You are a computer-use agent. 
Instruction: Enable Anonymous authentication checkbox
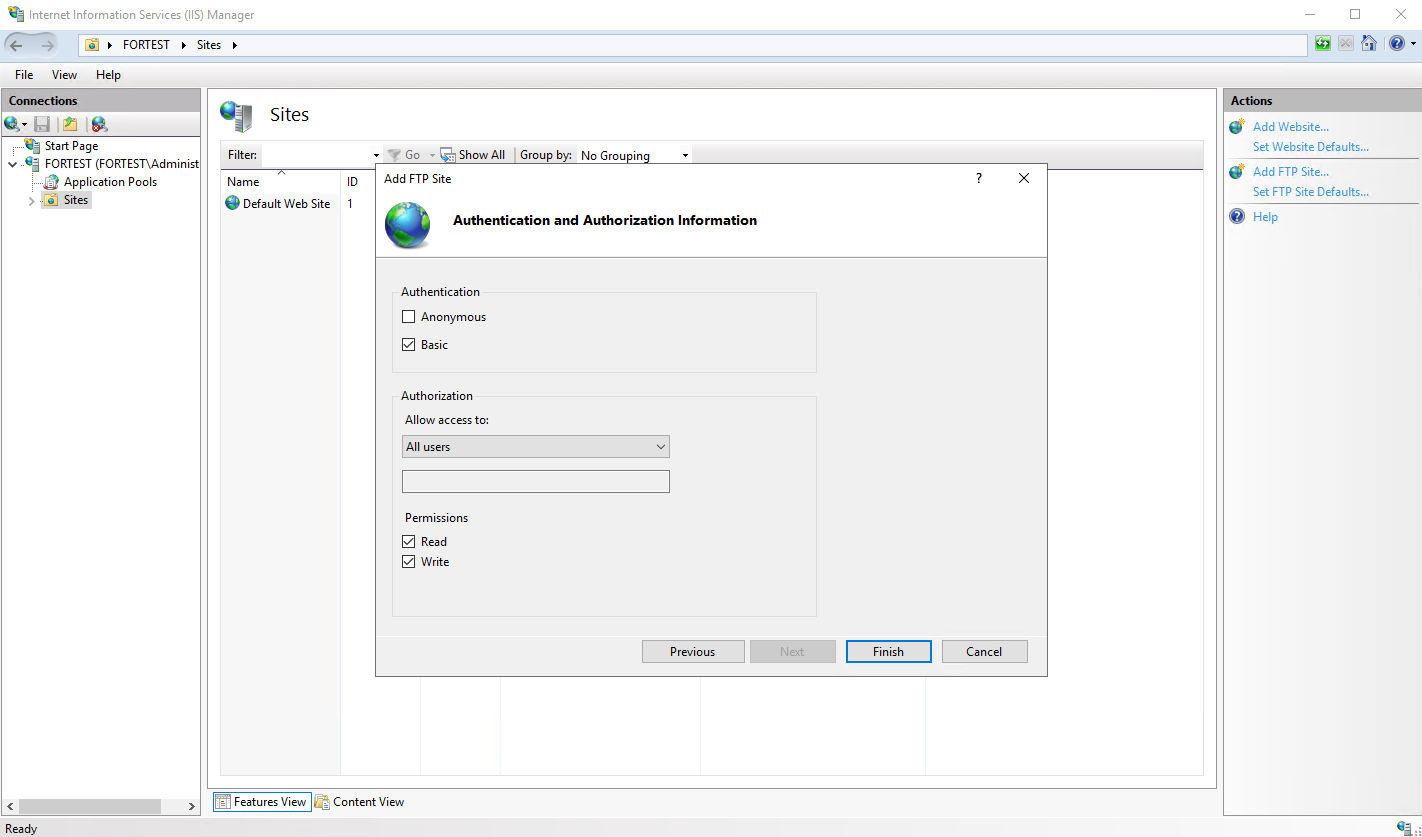coord(408,317)
